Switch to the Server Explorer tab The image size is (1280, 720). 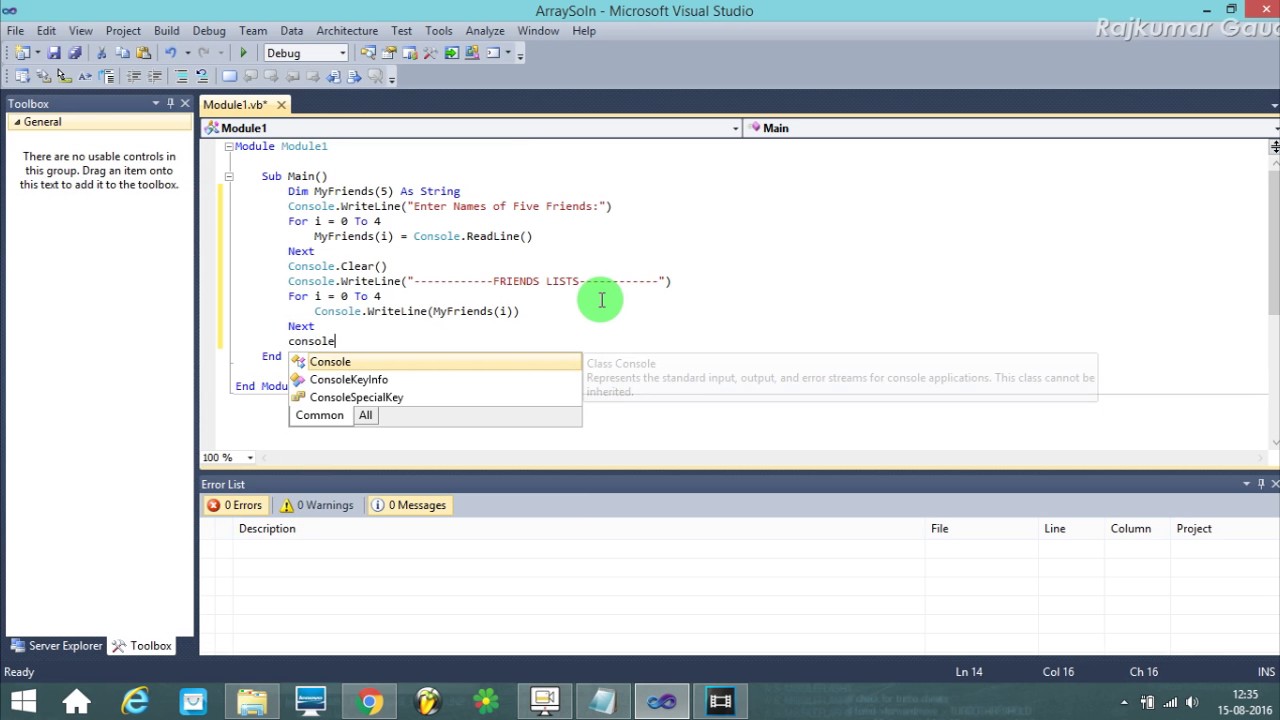[56, 646]
